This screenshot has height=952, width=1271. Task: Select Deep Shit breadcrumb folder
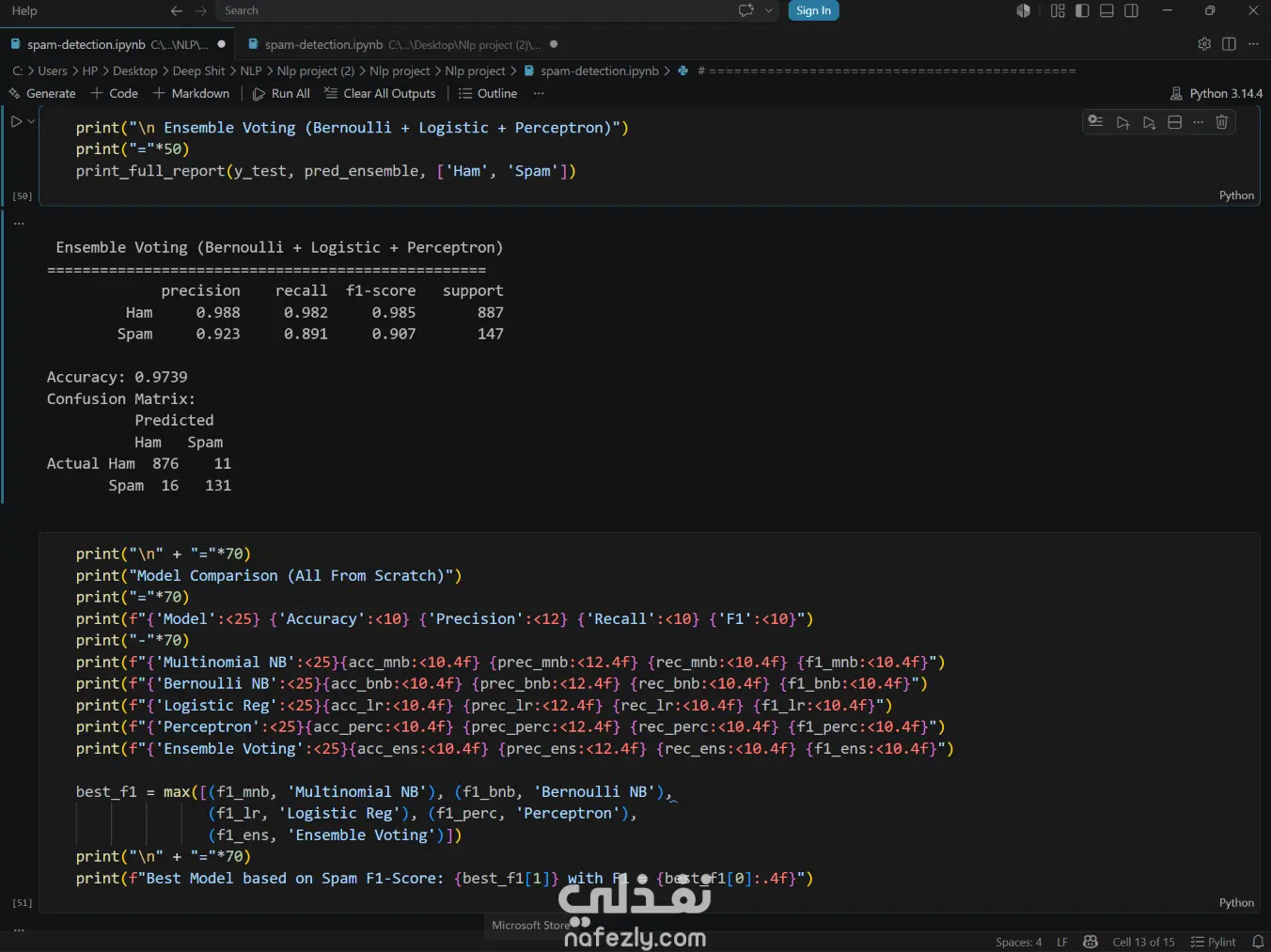[x=198, y=70]
